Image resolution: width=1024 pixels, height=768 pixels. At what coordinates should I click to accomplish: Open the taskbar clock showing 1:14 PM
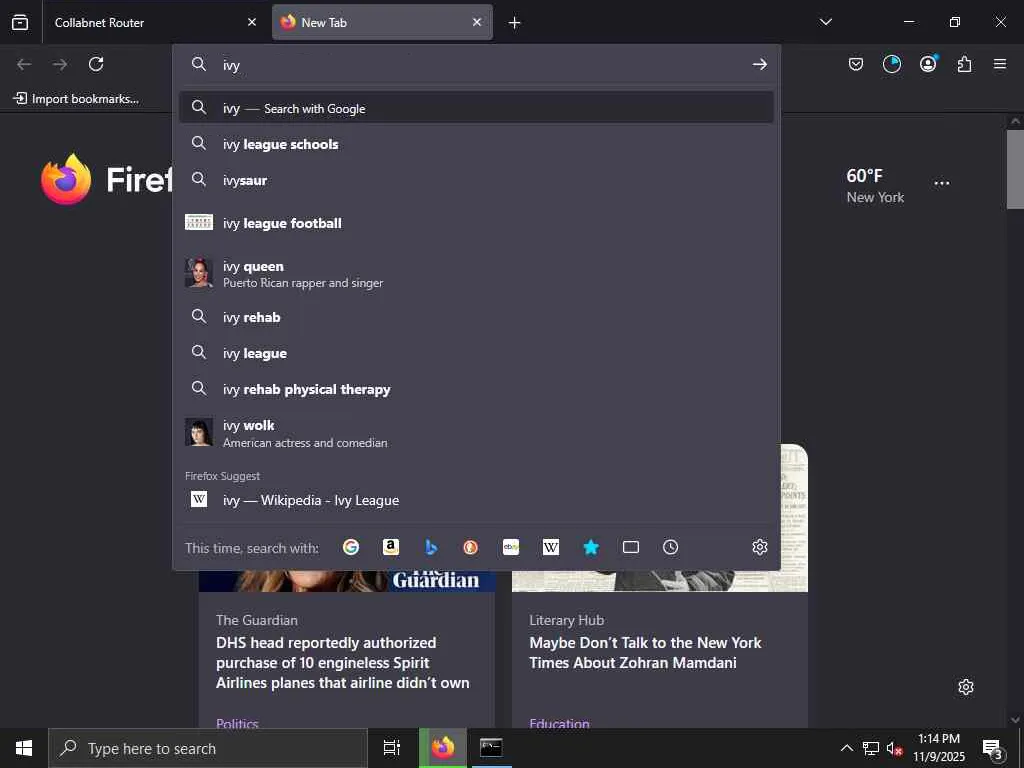pos(939,748)
